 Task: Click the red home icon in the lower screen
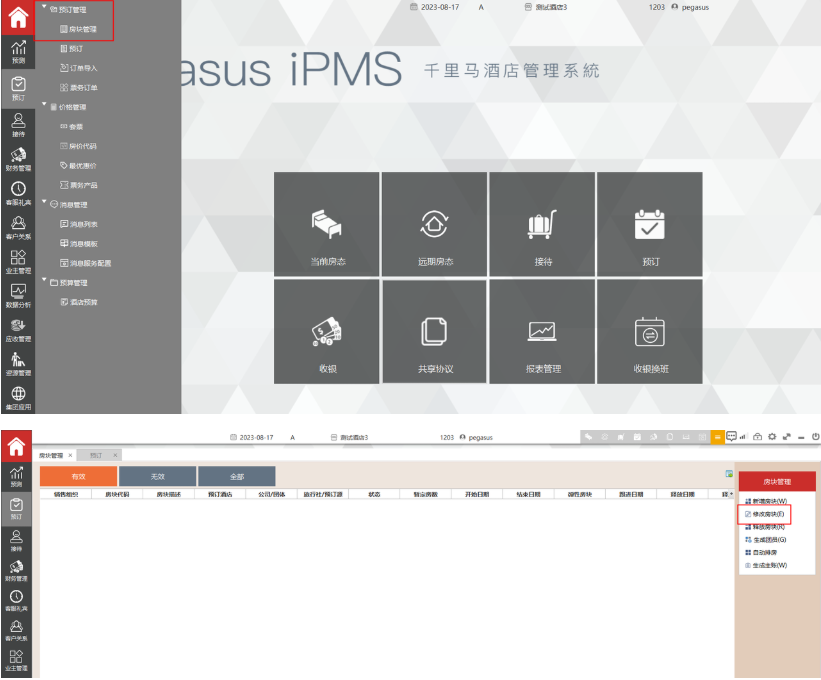coord(16,446)
